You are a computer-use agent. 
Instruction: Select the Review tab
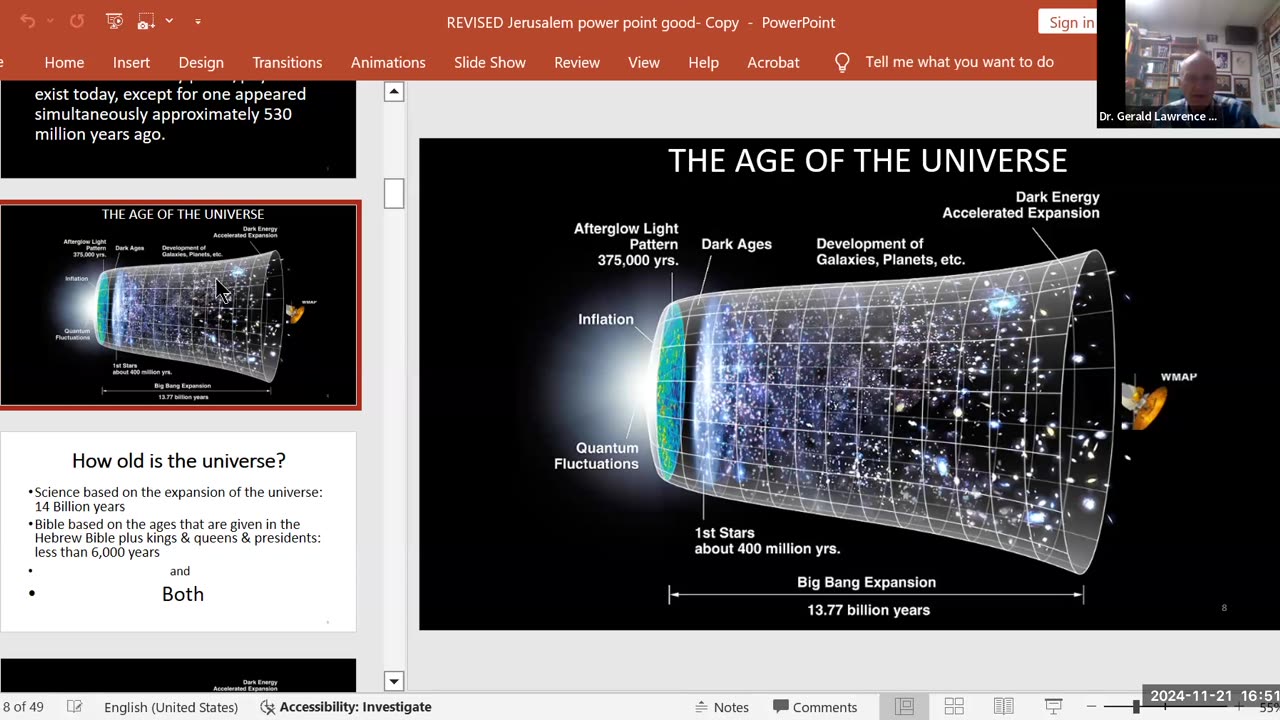(x=577, y=62)
